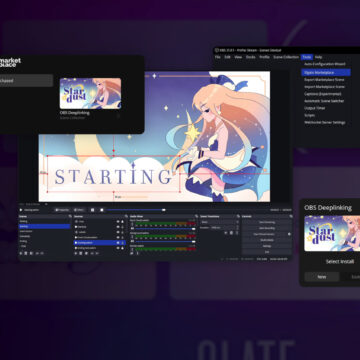This screenshot has width=360, height=360.
Task: Choose Import Marketplace Scene
Action: [325, 87]
